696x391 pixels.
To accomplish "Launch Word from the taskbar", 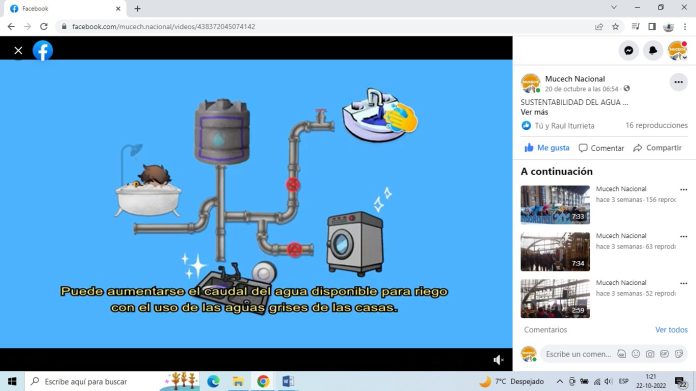I will point(288,381).
